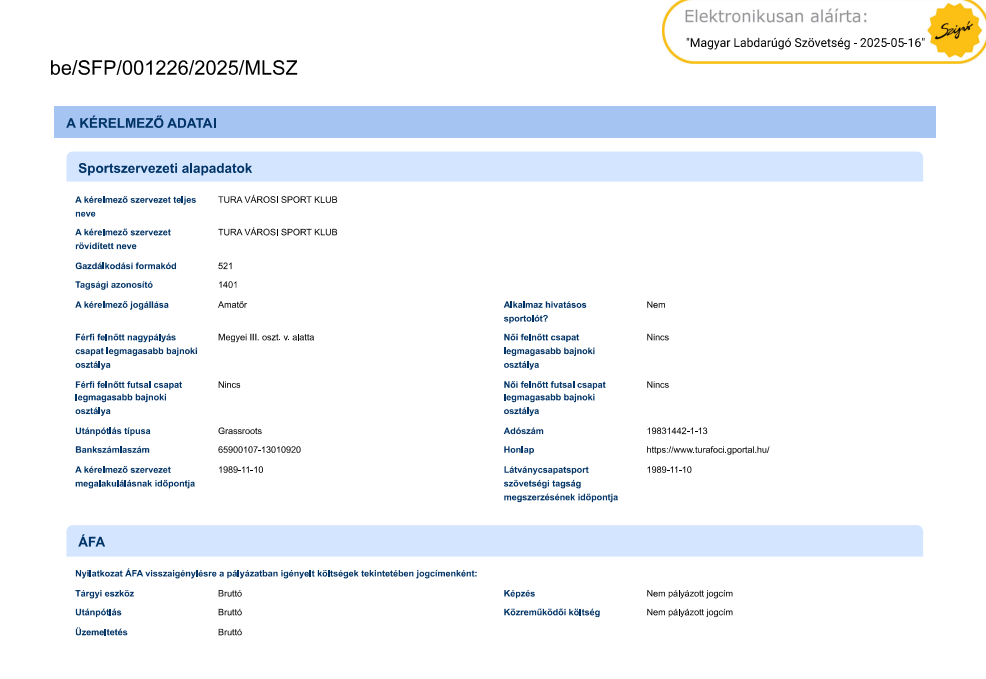Click the 'Honlap' label
The height and width of the screenshot is (679, 986).
pos(519,450)
